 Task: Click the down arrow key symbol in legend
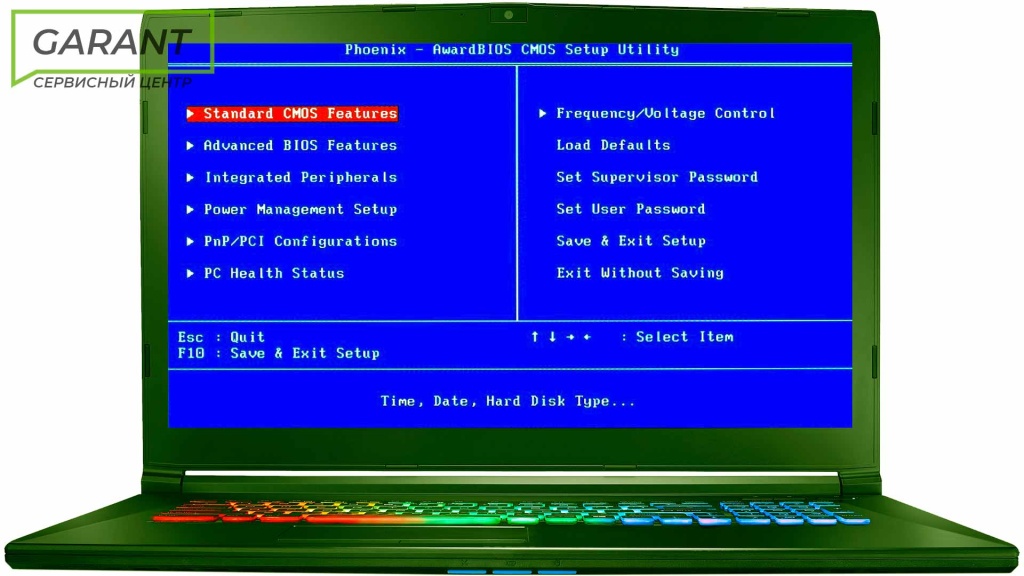tap(552, 337)
